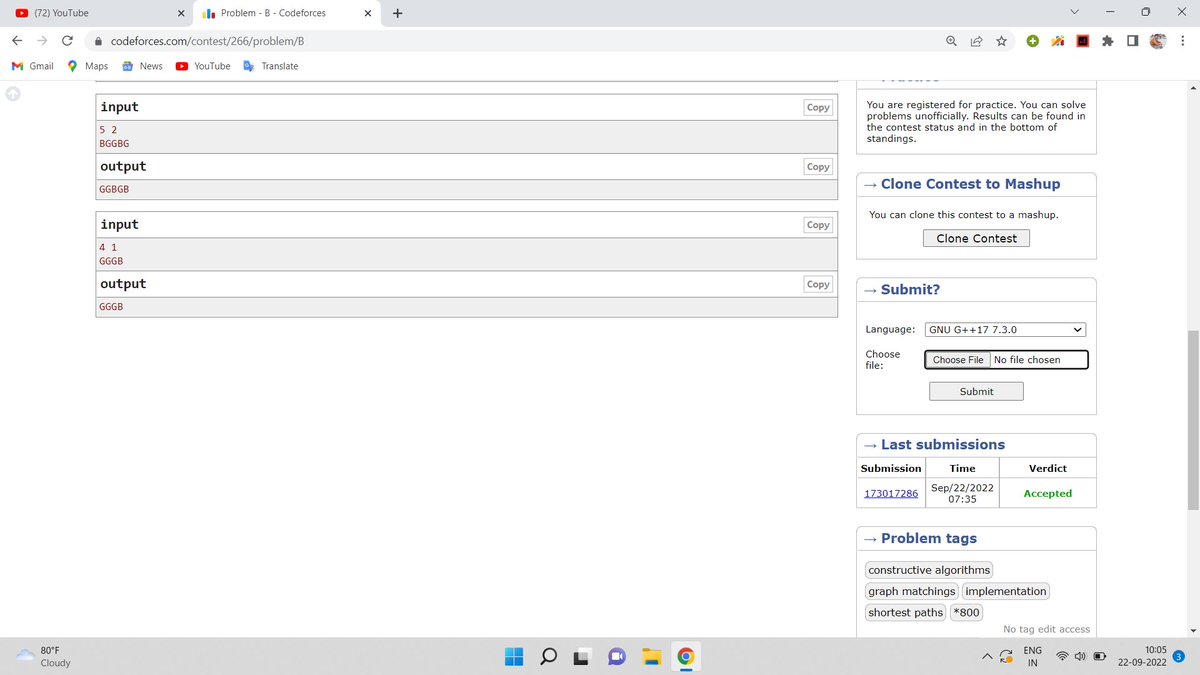Click the shortest paths tag
This screenshot has height=675, width=1200.
(x=905, y=612)
